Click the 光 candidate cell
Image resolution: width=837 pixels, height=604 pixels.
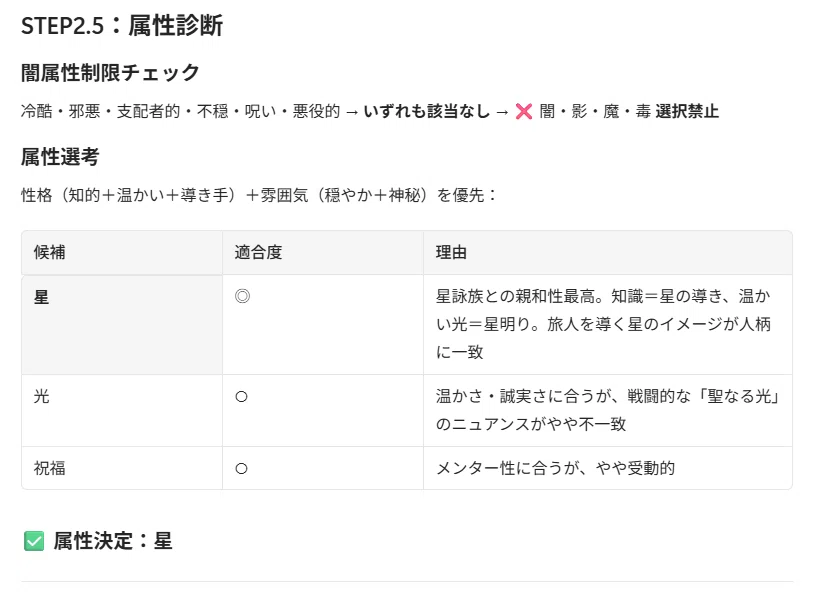click(x=122, y=410)
